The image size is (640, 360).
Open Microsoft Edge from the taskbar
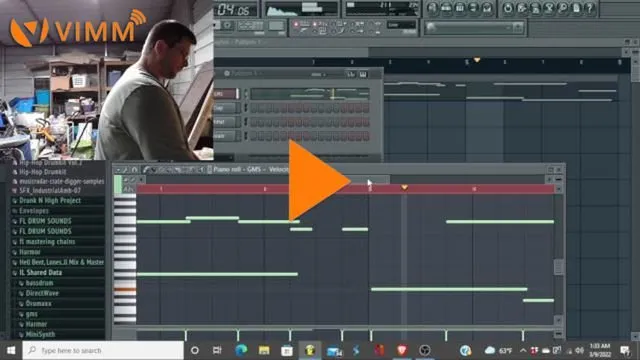click(x=241, y=351)
